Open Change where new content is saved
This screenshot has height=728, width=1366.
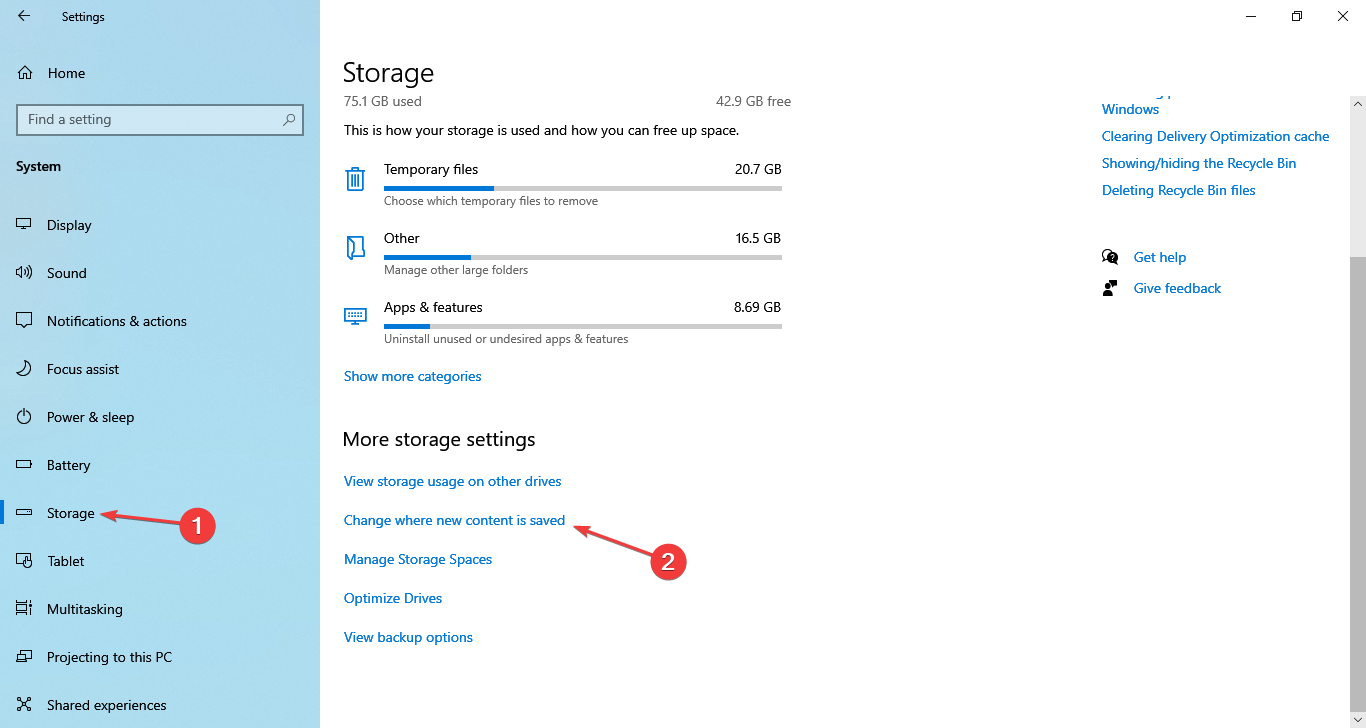pos(454,520)
